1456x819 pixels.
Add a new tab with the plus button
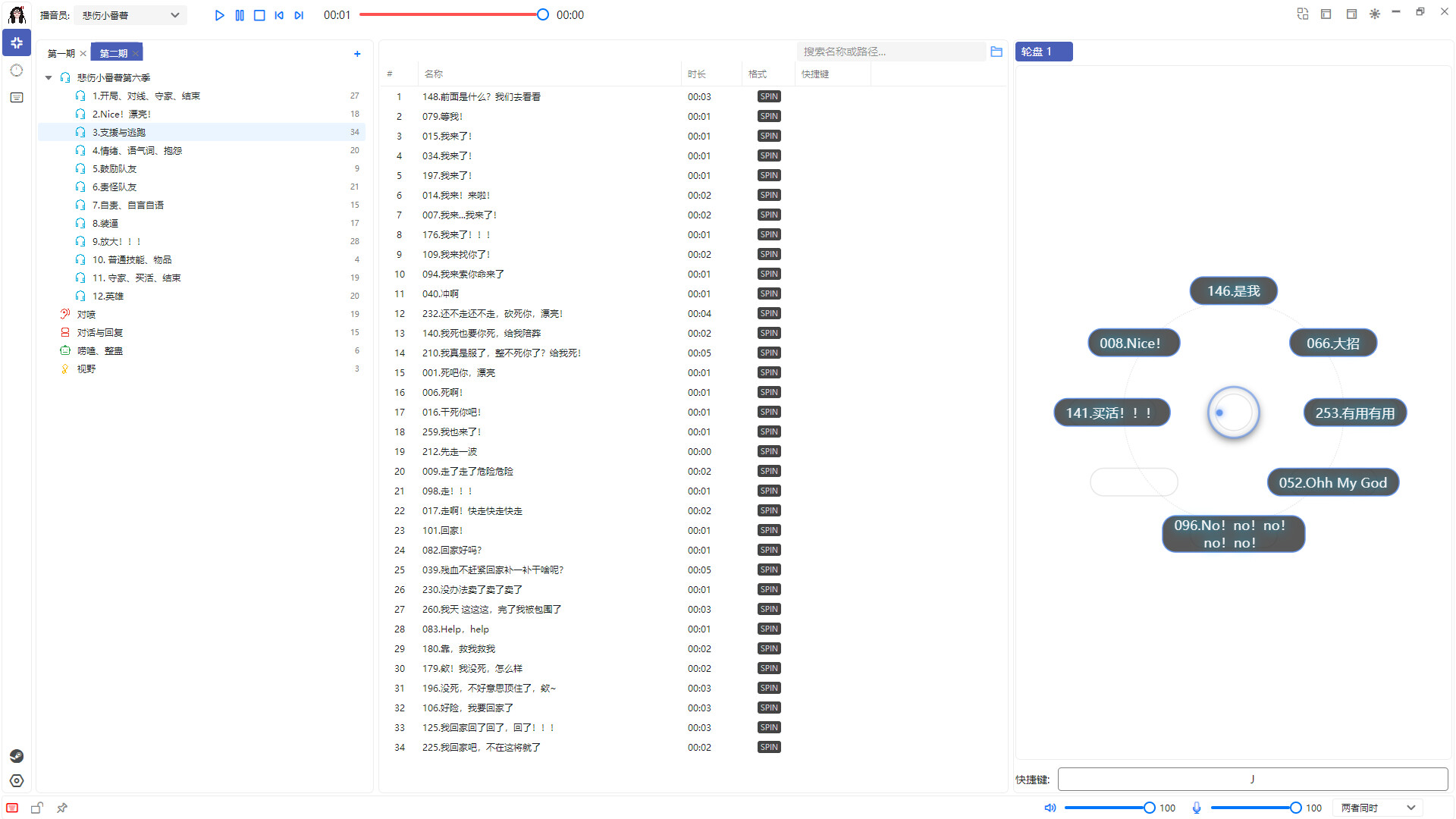tap(356, 53)
